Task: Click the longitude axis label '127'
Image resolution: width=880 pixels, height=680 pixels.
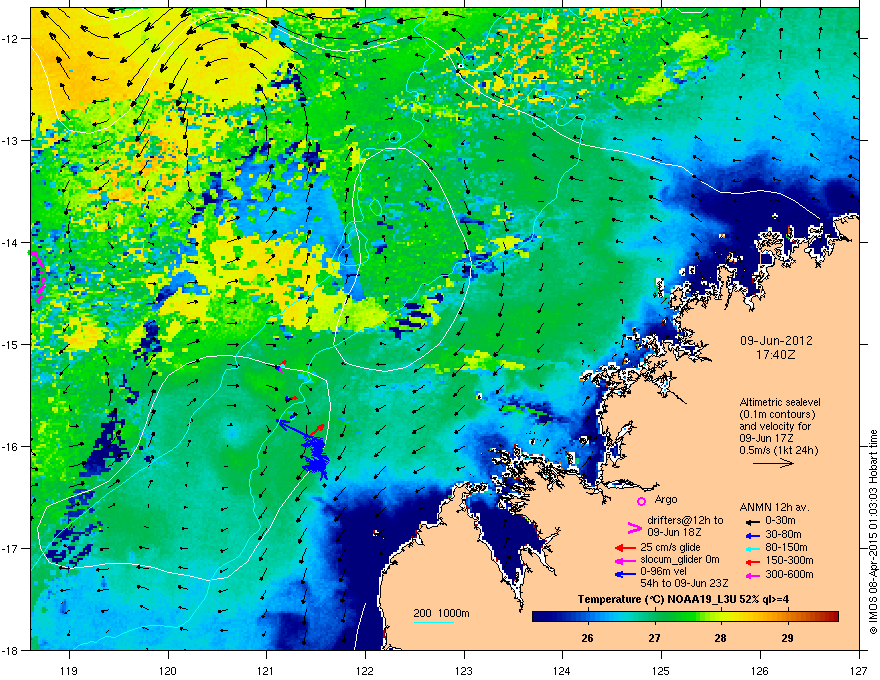Action: click(859, 670)
